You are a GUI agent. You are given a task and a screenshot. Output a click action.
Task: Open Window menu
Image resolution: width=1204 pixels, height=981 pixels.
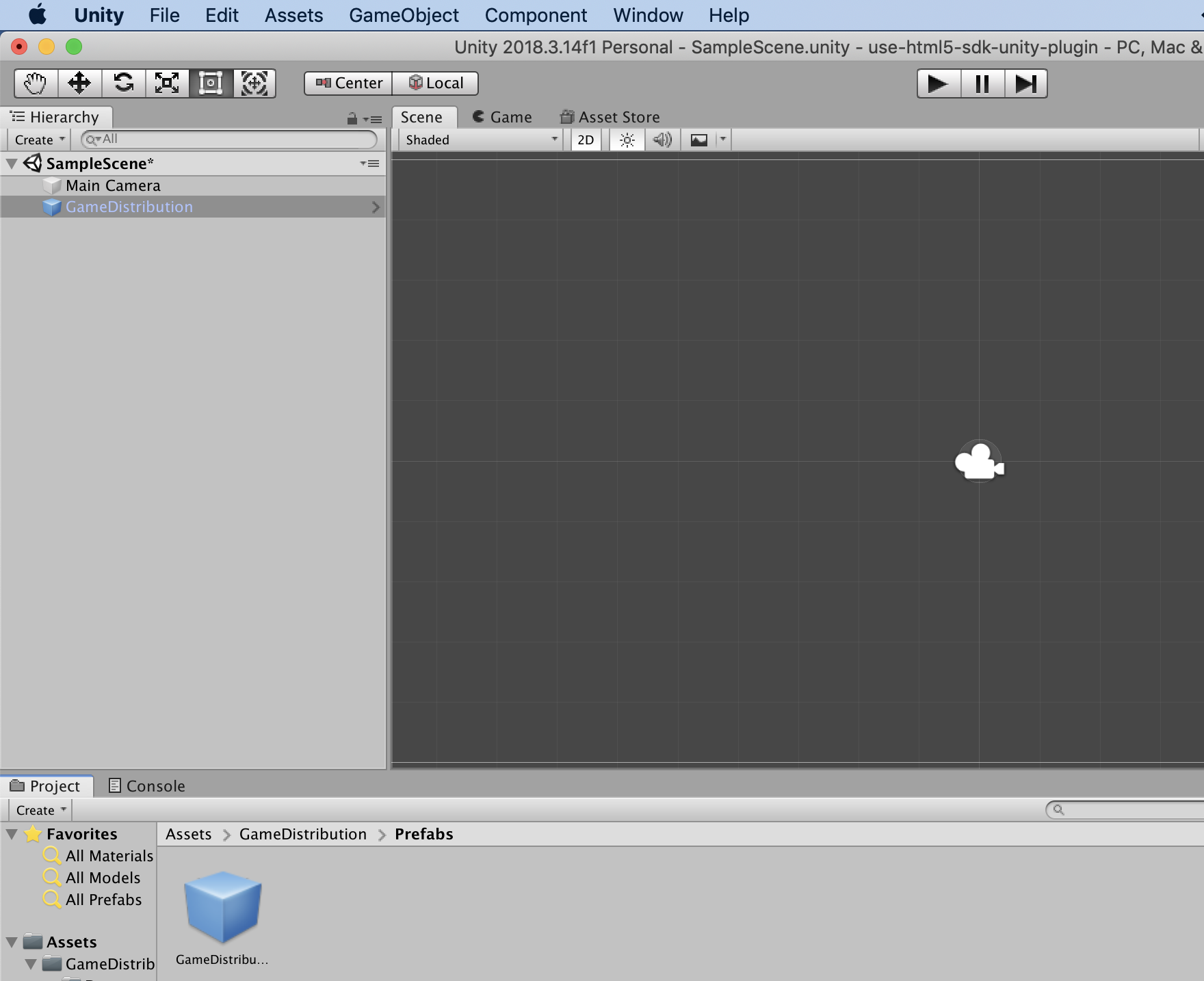point(648,15)
